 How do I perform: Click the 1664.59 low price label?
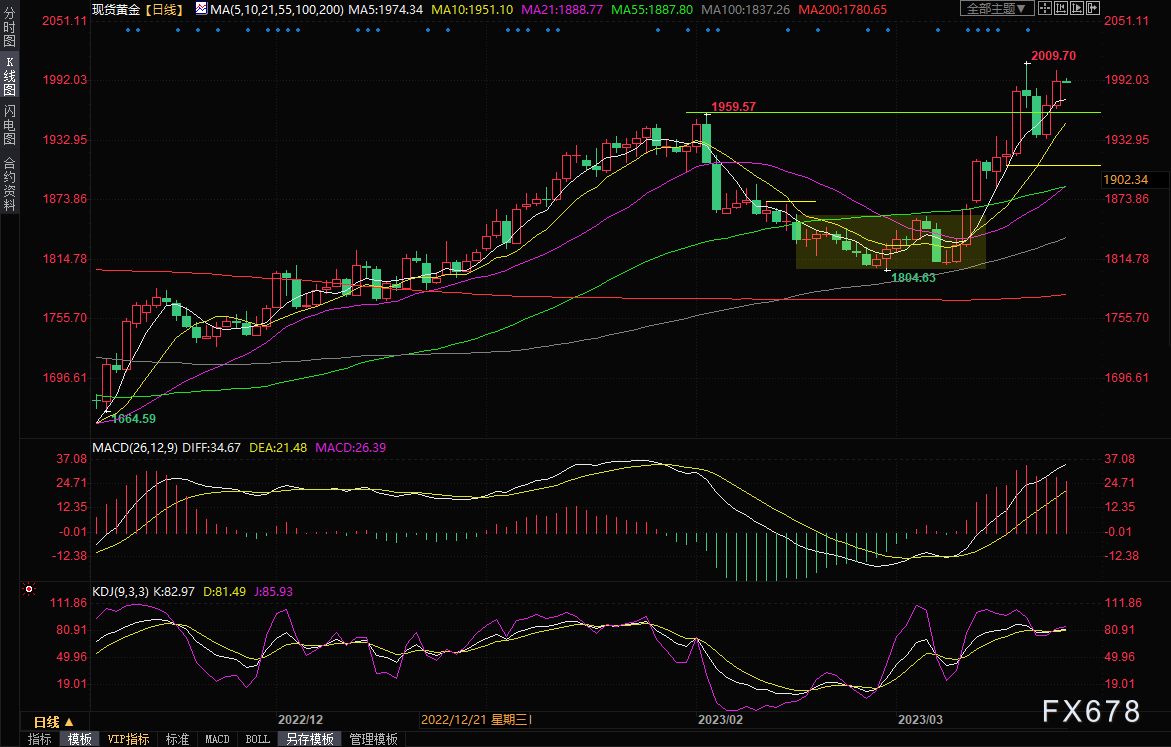134,419
